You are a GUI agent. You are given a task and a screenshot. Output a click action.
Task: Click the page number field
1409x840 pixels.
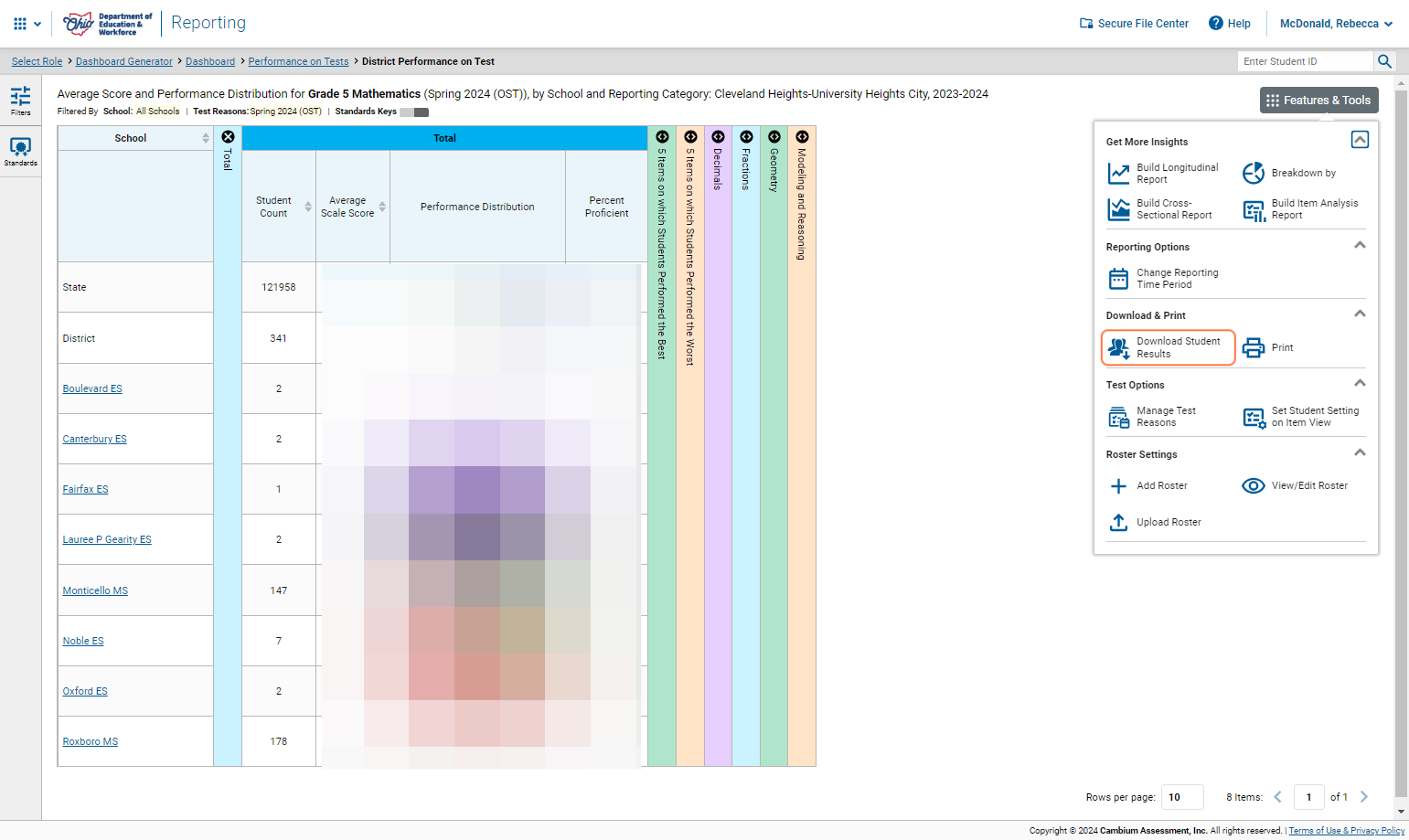point(1308,797)
